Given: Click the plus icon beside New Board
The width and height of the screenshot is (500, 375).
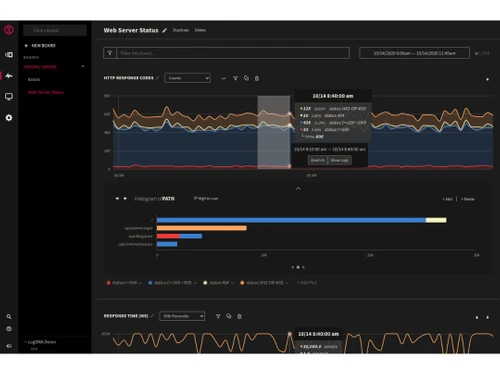Looking at the screenshot, I should (26, 46).
